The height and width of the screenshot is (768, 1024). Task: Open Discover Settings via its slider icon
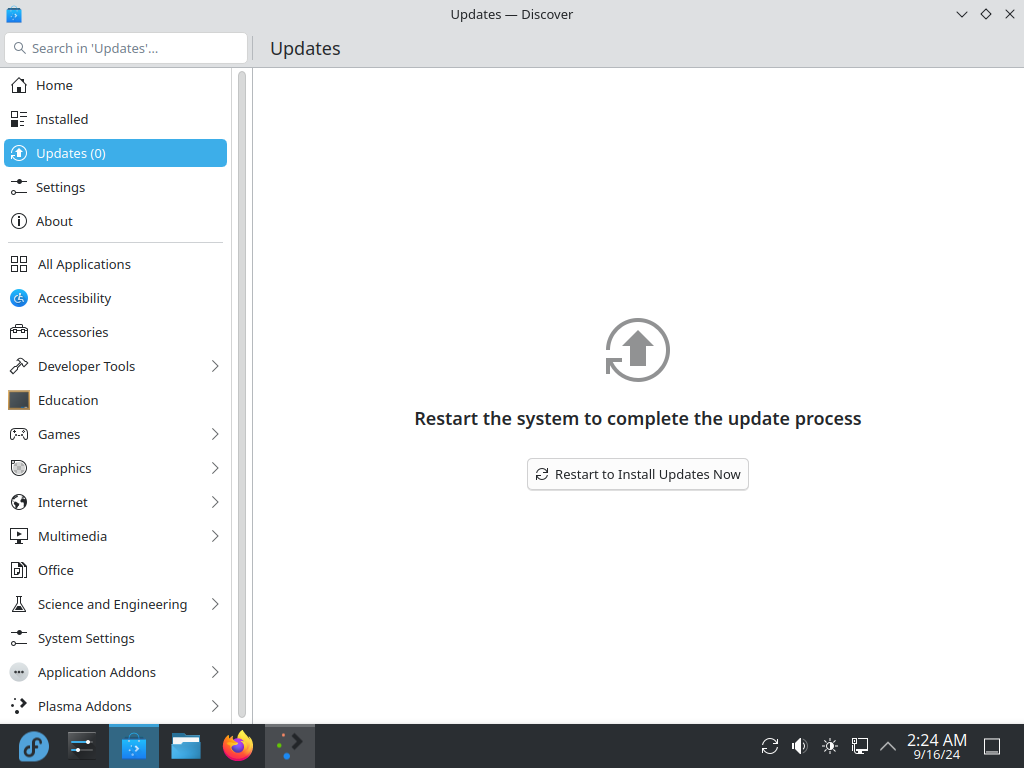[19, 187]
